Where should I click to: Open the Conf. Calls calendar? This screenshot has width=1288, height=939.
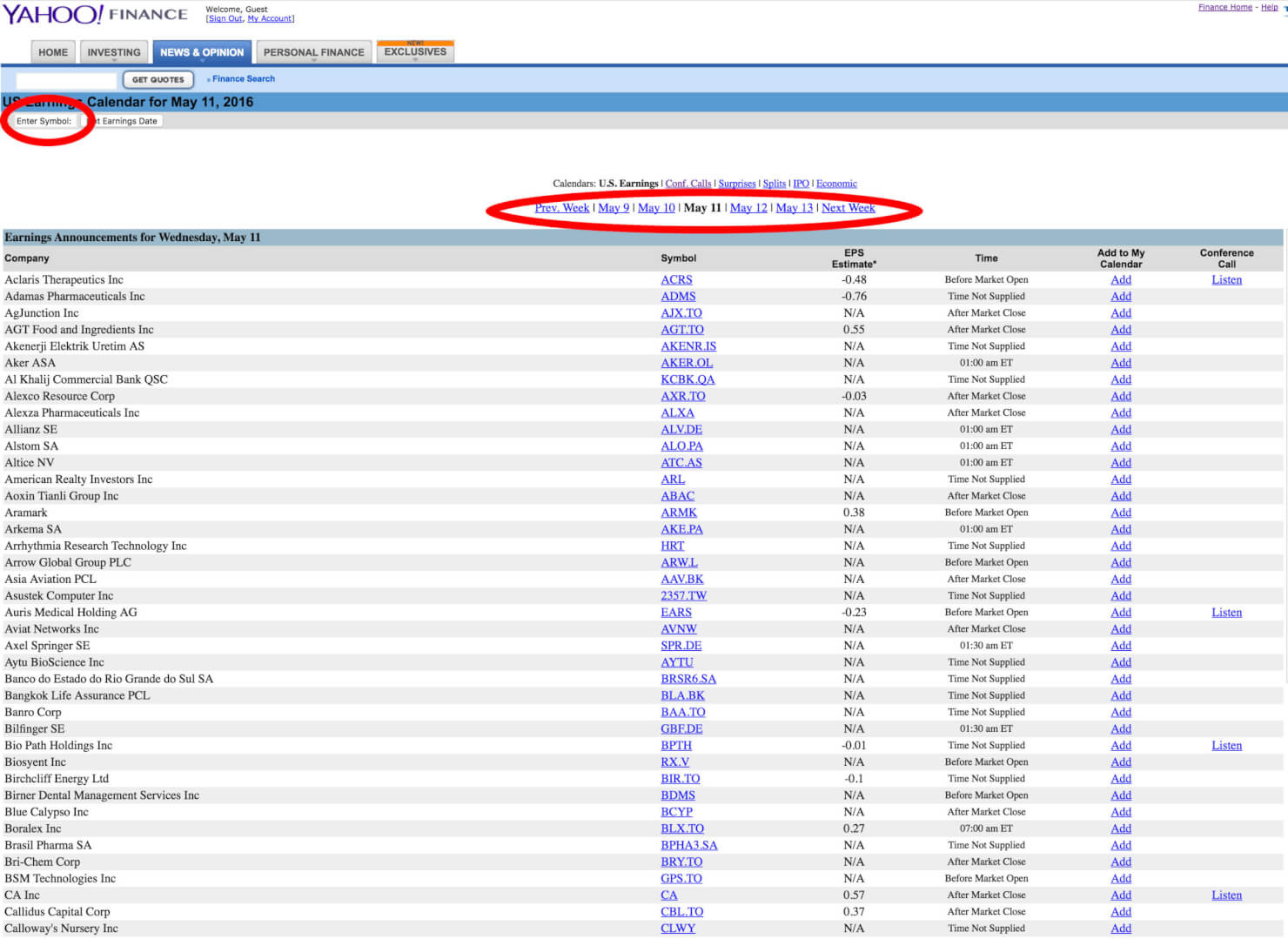pos(688,184)
